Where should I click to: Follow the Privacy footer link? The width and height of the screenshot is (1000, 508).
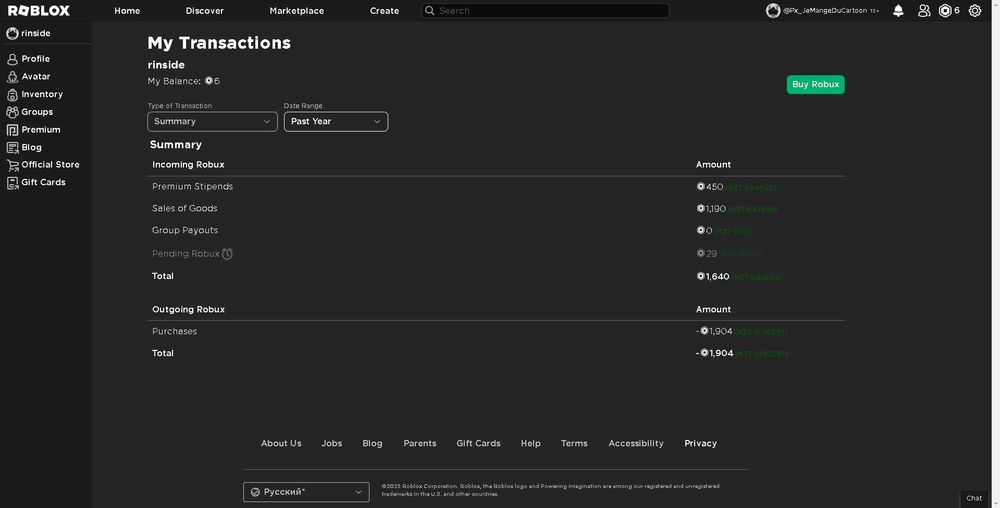pyautogui.click(x=700, y=443)
